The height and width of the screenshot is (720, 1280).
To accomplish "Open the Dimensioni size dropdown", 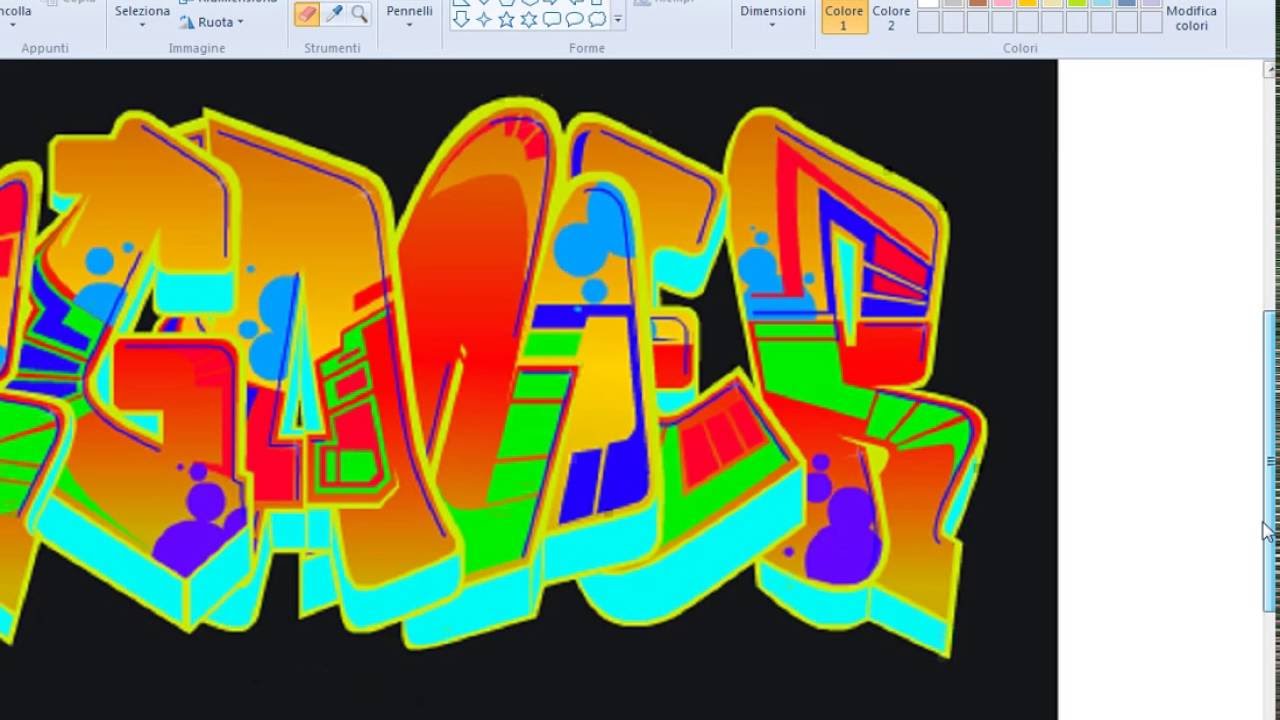I will 773,16.
